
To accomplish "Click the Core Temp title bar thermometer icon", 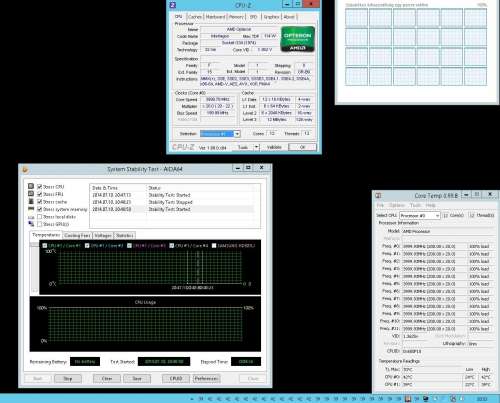I will click(x=379, y=195).
